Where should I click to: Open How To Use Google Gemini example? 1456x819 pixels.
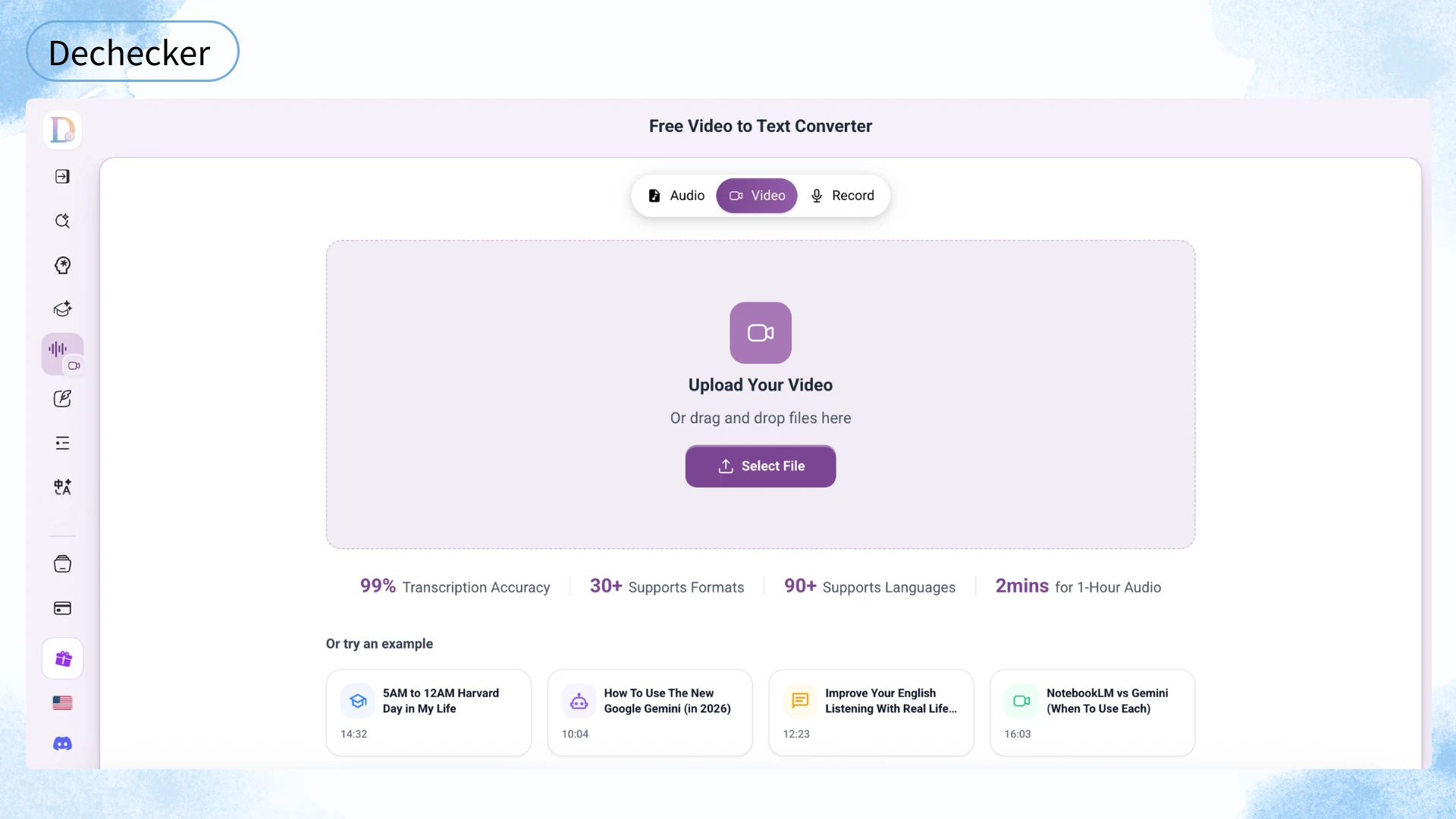(650, 713)
